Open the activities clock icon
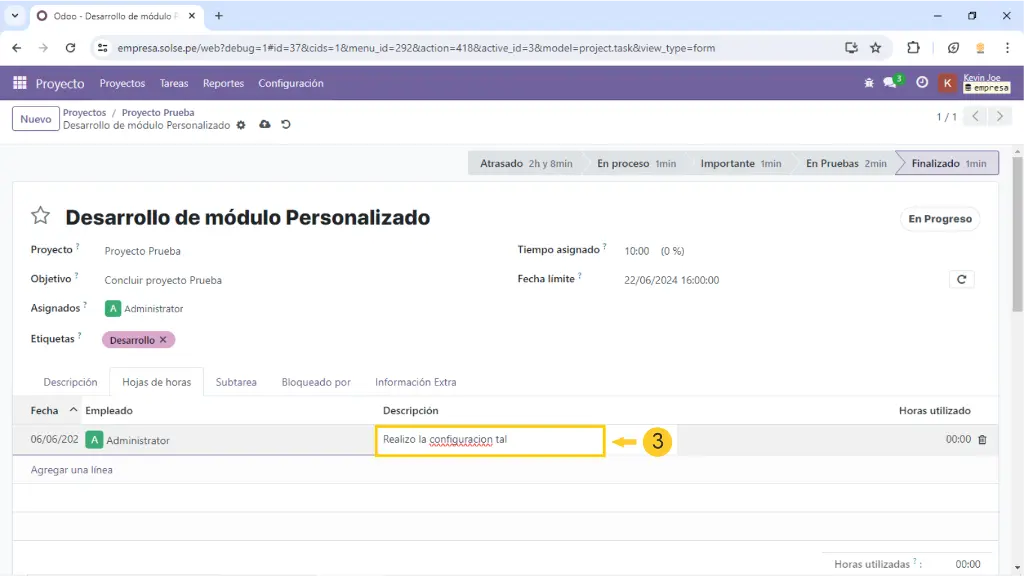 922,83
